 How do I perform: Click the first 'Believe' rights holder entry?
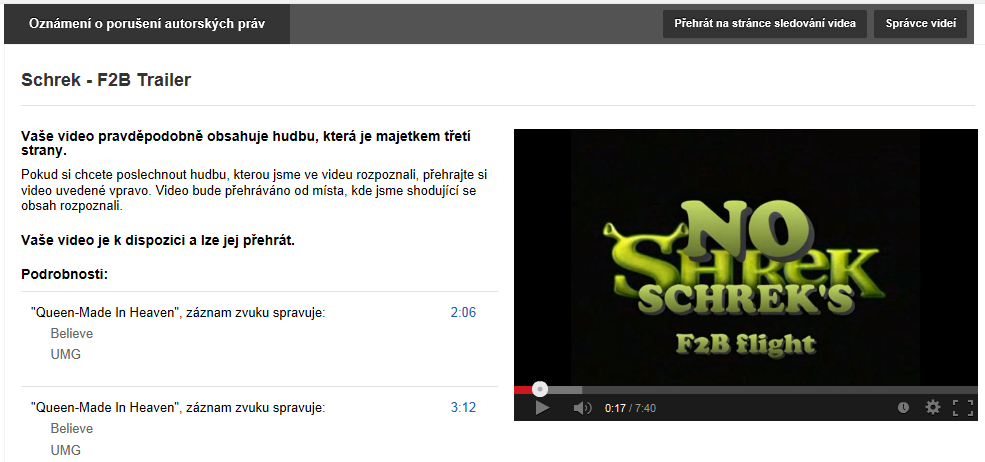pos(72,333)
